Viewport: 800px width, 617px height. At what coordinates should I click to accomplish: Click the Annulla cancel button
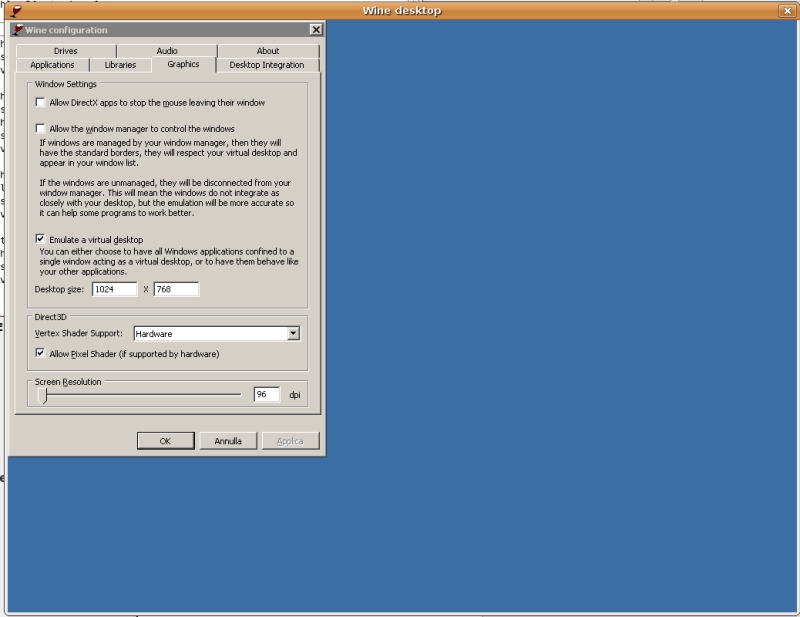(x=228, y=441)
